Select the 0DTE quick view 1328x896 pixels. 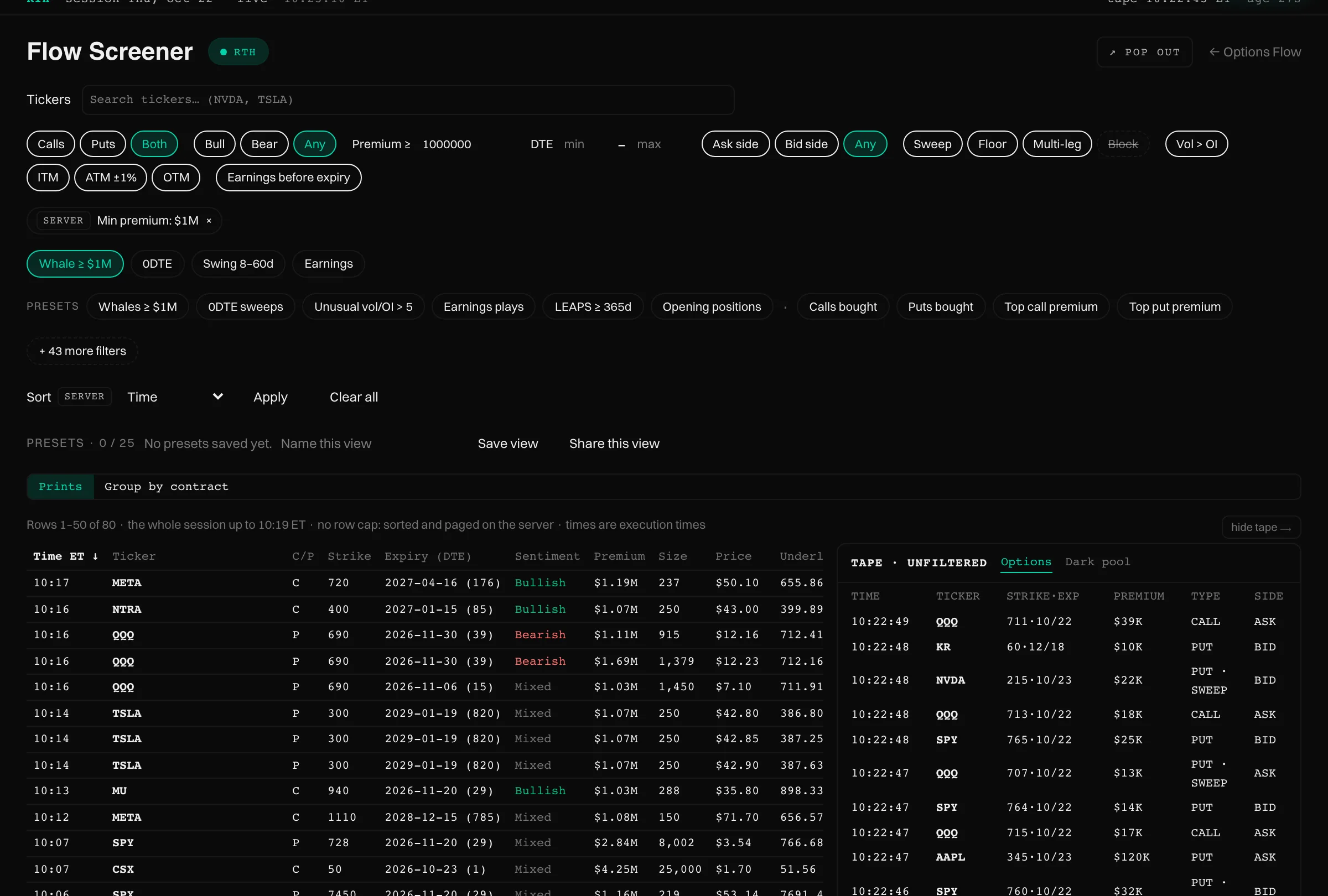(x=157, y=264)
